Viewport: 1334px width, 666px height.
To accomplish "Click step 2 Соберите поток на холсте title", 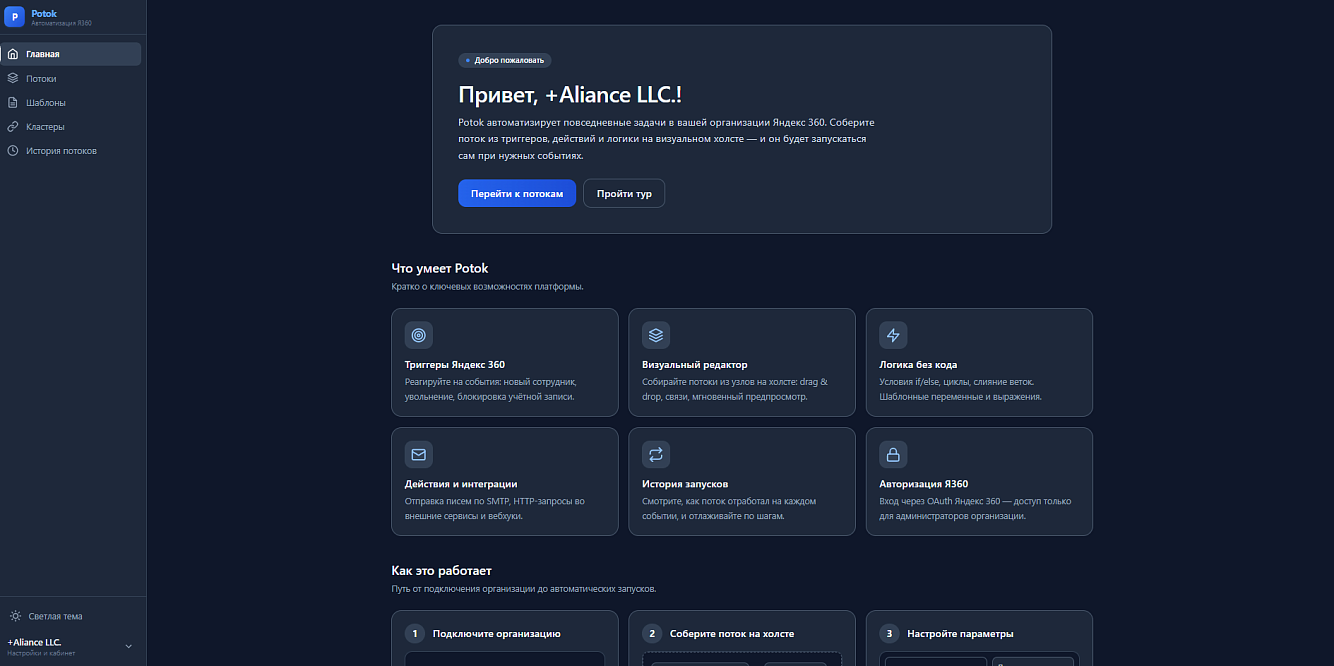I will tap(732, 634).
